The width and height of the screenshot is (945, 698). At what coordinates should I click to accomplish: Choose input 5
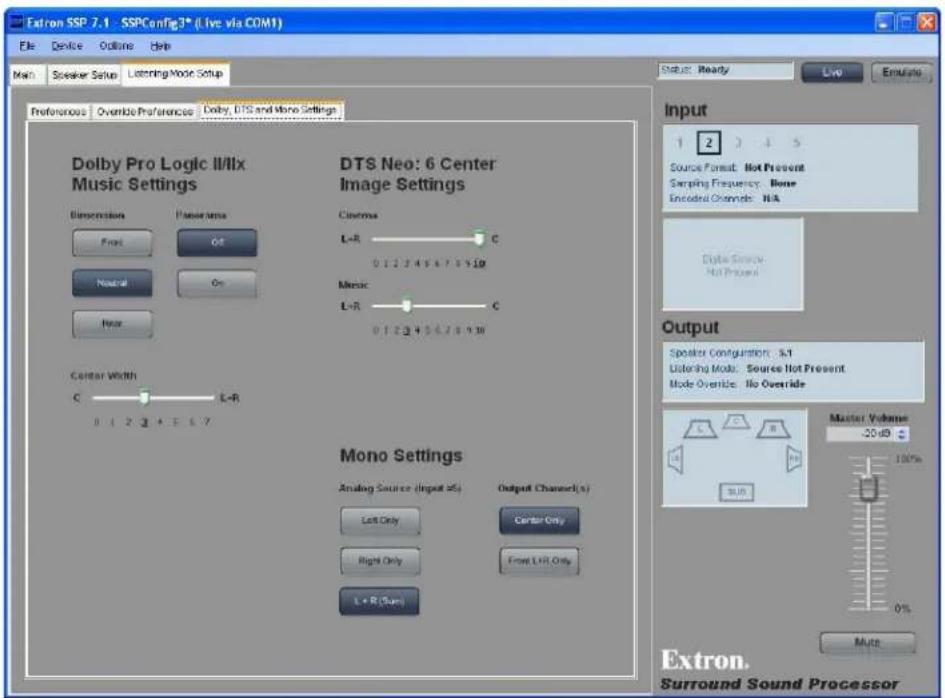click(796, 143)
